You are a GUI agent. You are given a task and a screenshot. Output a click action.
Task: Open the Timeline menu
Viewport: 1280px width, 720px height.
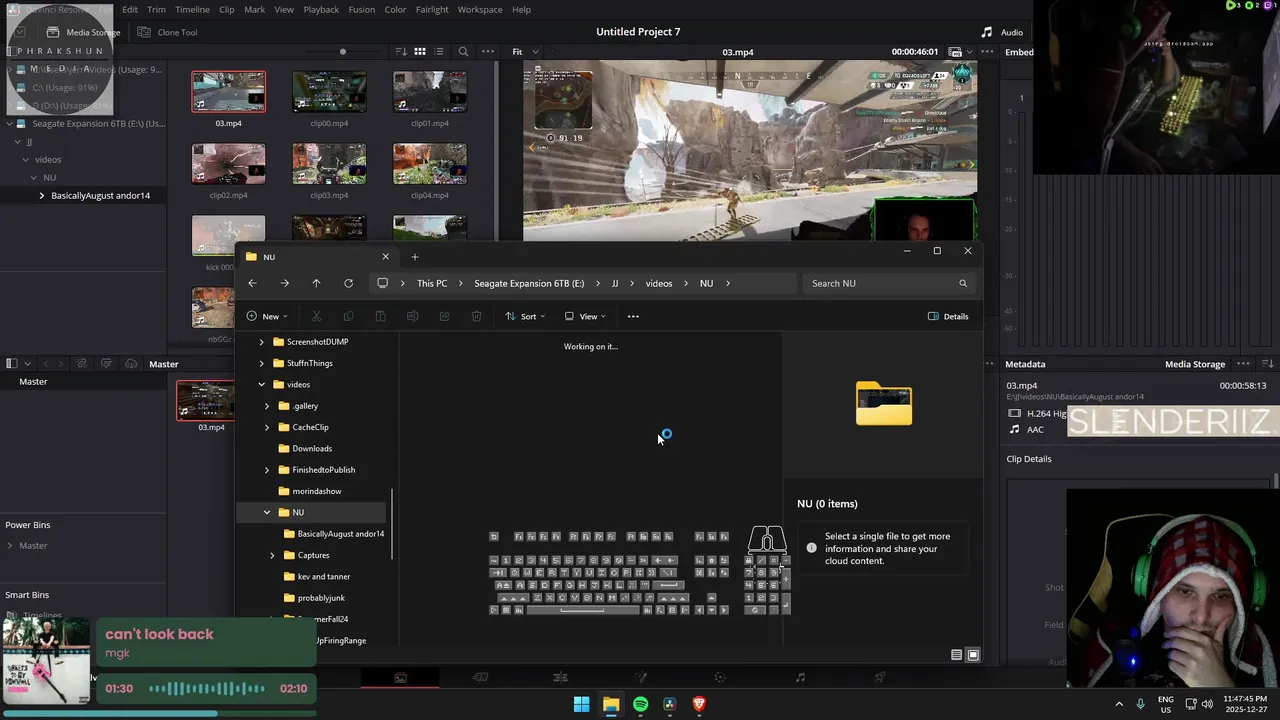coord(192,9)
